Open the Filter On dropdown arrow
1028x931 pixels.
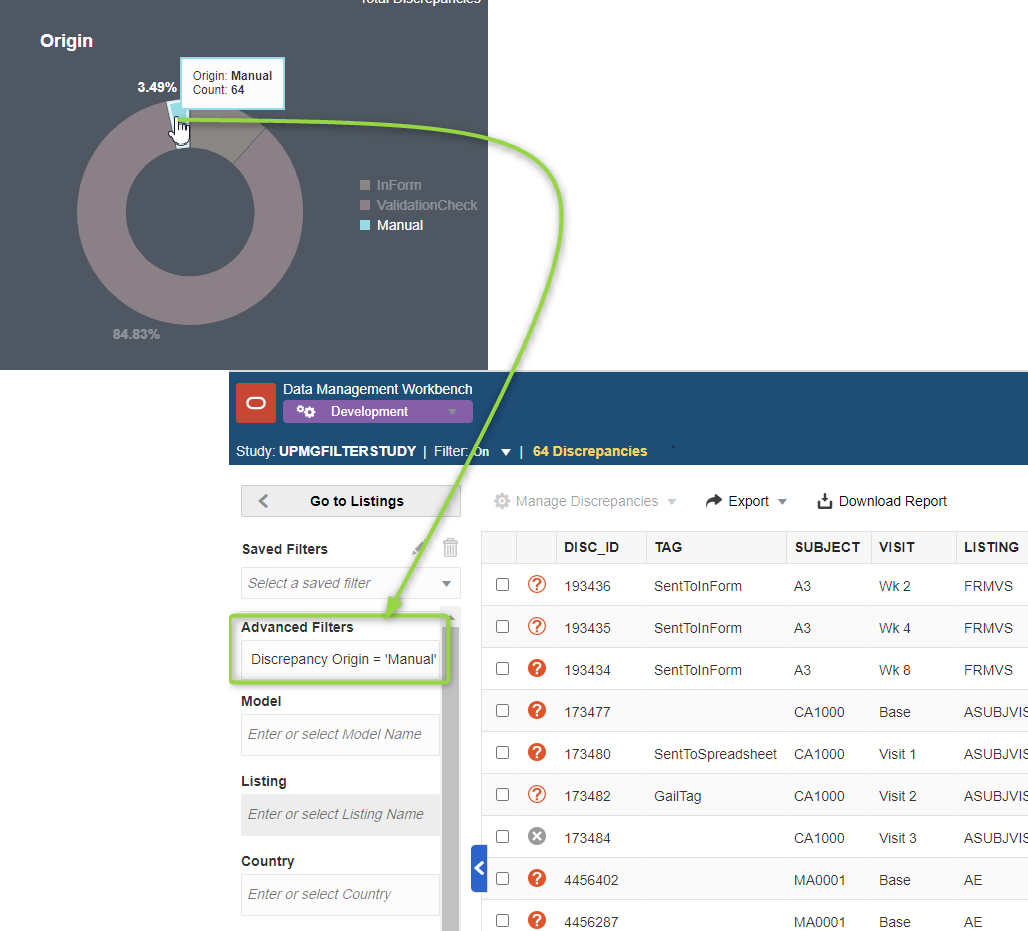click(x=505, y=452)
